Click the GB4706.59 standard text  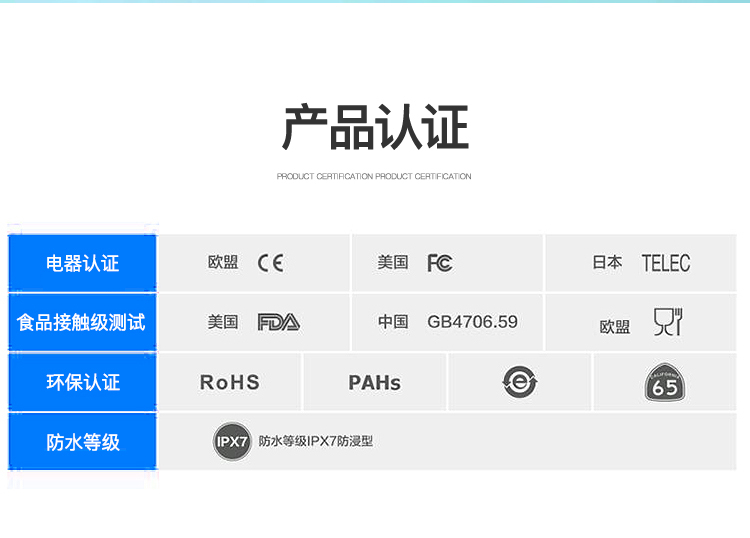click(473, 322)
